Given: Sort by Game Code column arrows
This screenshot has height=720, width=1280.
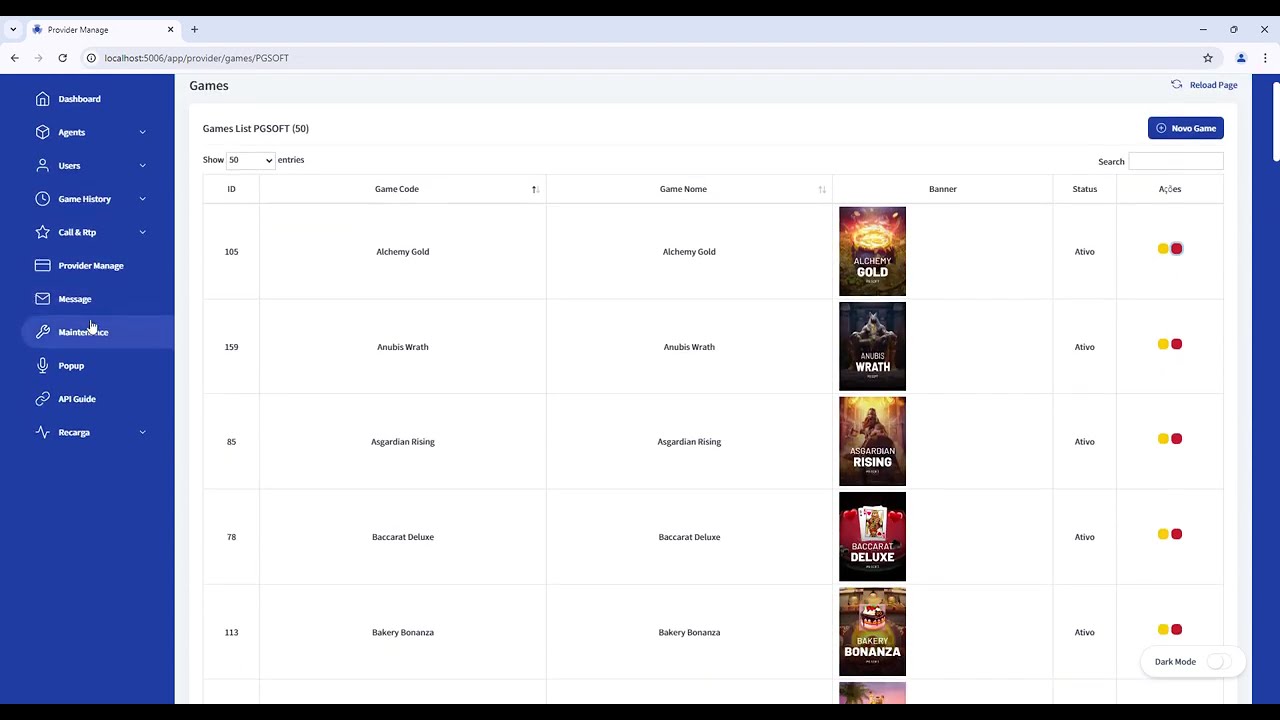Looking at the screenshot, I should click(x=535, y=189).
